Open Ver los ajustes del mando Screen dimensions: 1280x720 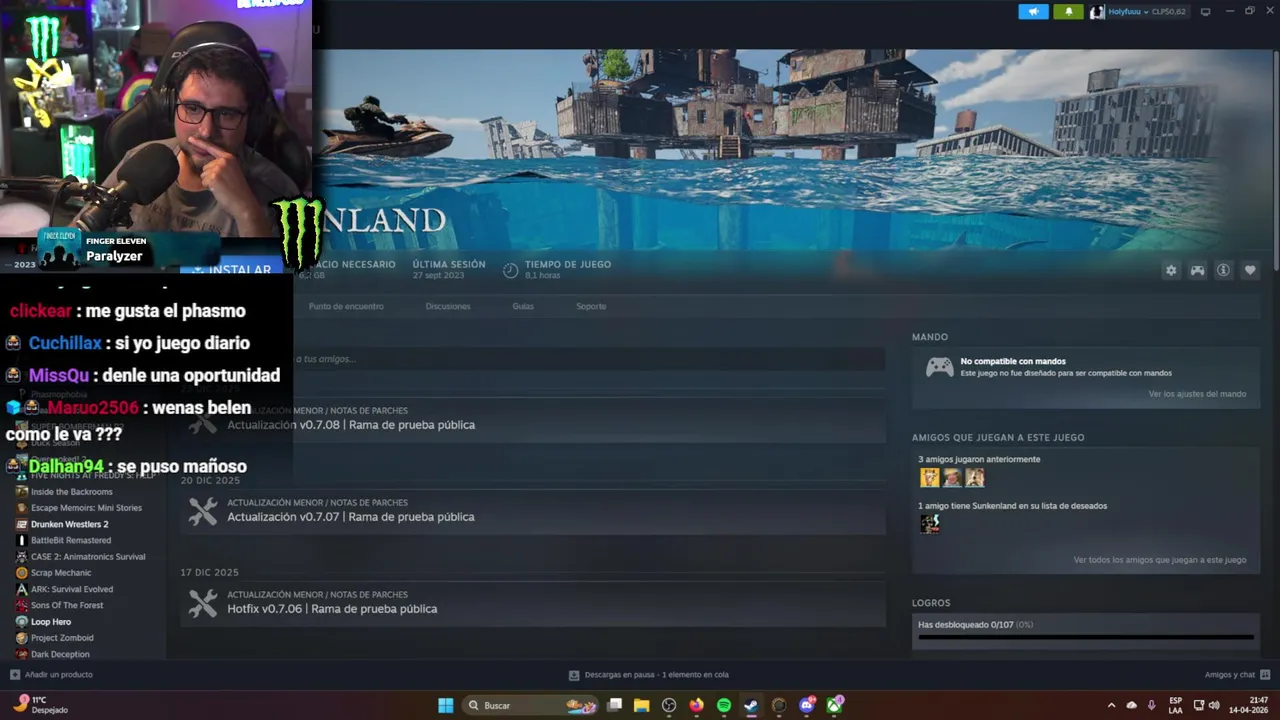click(x=1197, y=394)
